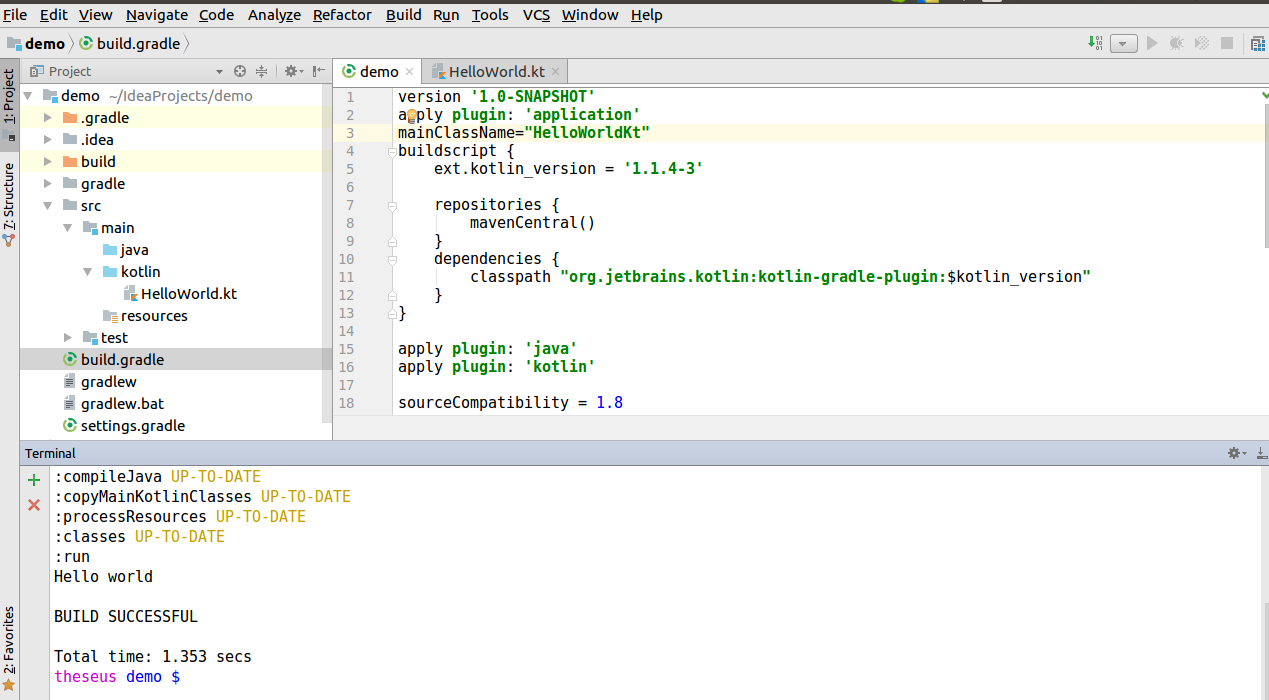Switch to the demo editor tab
The width and height of the screenshot is (1269, 700).
pyautogui.click(x=378, y=72)
